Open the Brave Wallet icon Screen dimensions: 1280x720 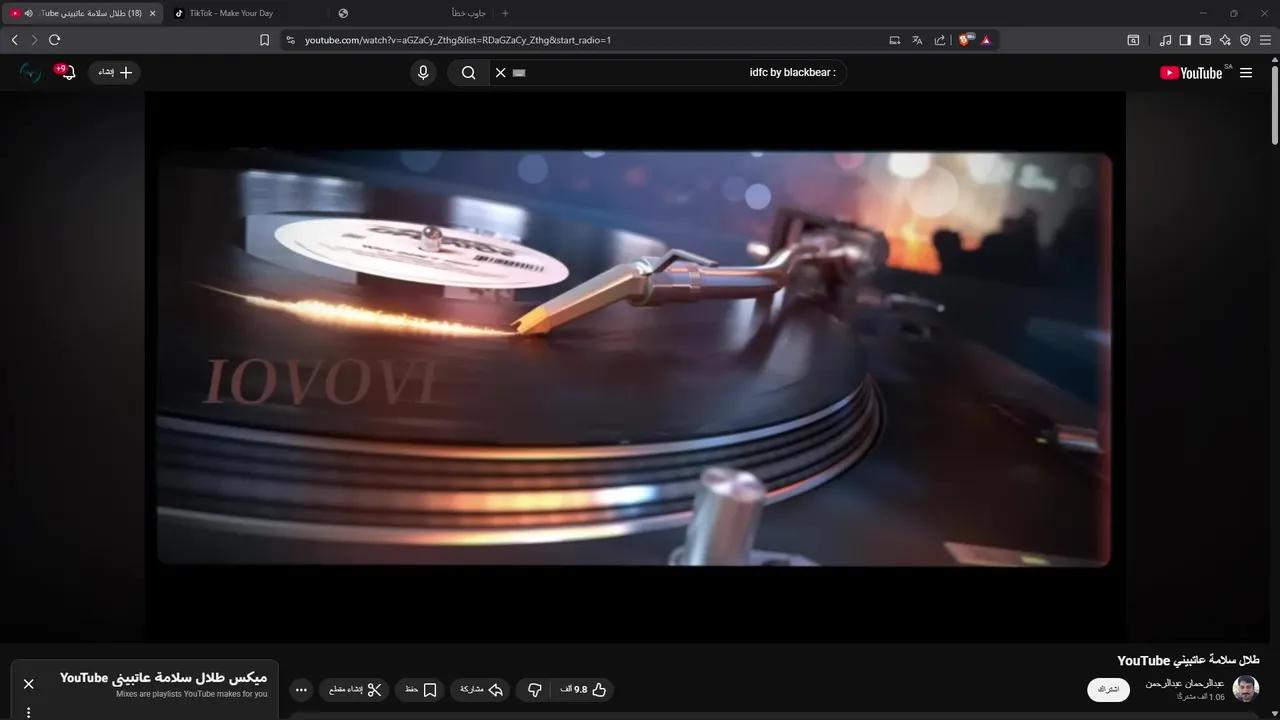coord(1205,40)
